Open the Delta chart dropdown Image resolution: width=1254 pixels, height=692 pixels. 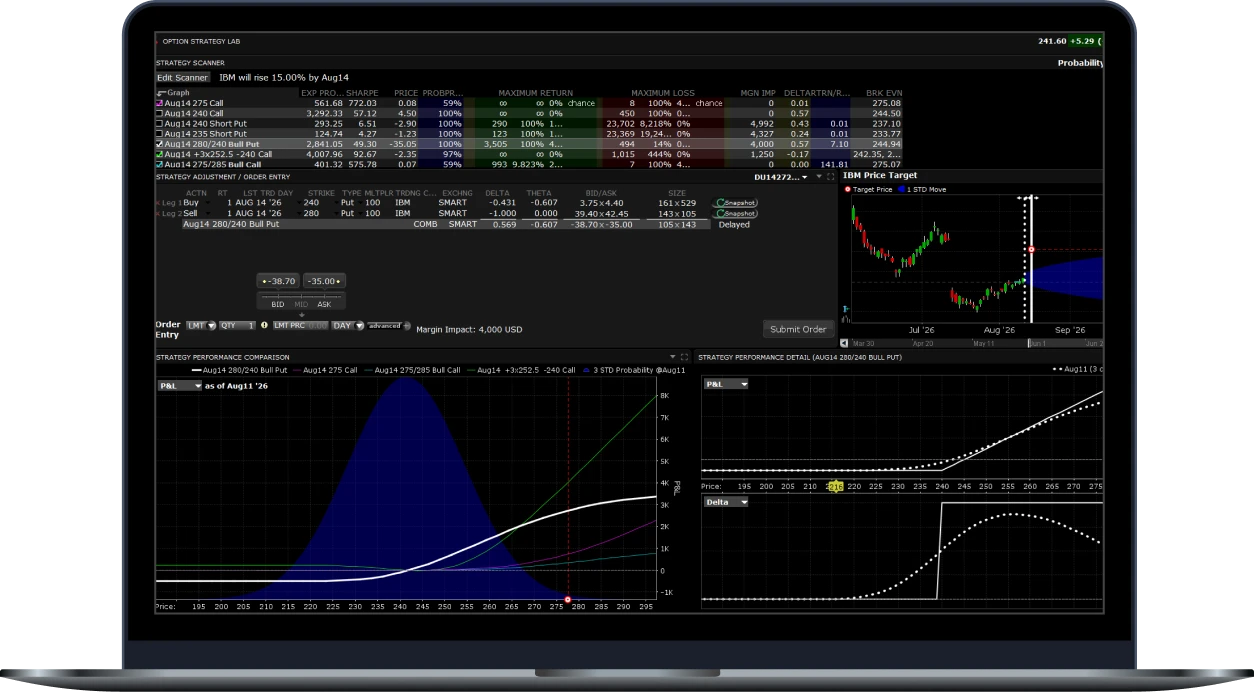click(x=726, y=502)
